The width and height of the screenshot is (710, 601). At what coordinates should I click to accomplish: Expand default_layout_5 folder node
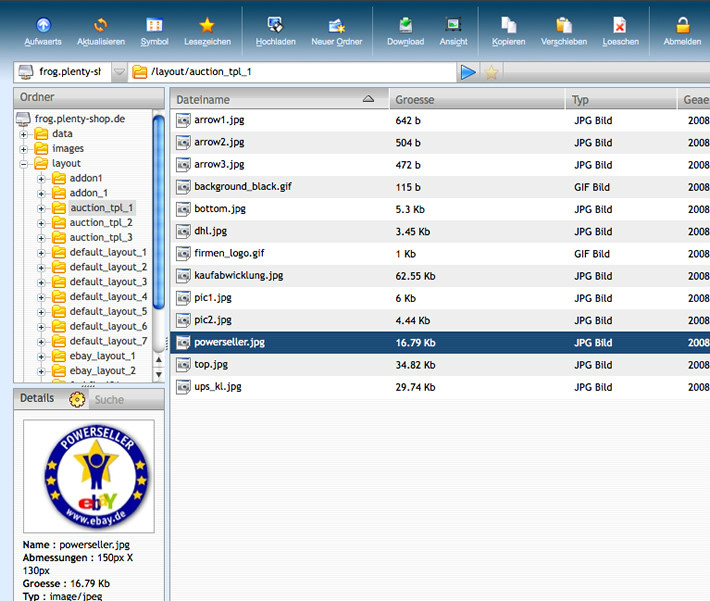(41, 313)
